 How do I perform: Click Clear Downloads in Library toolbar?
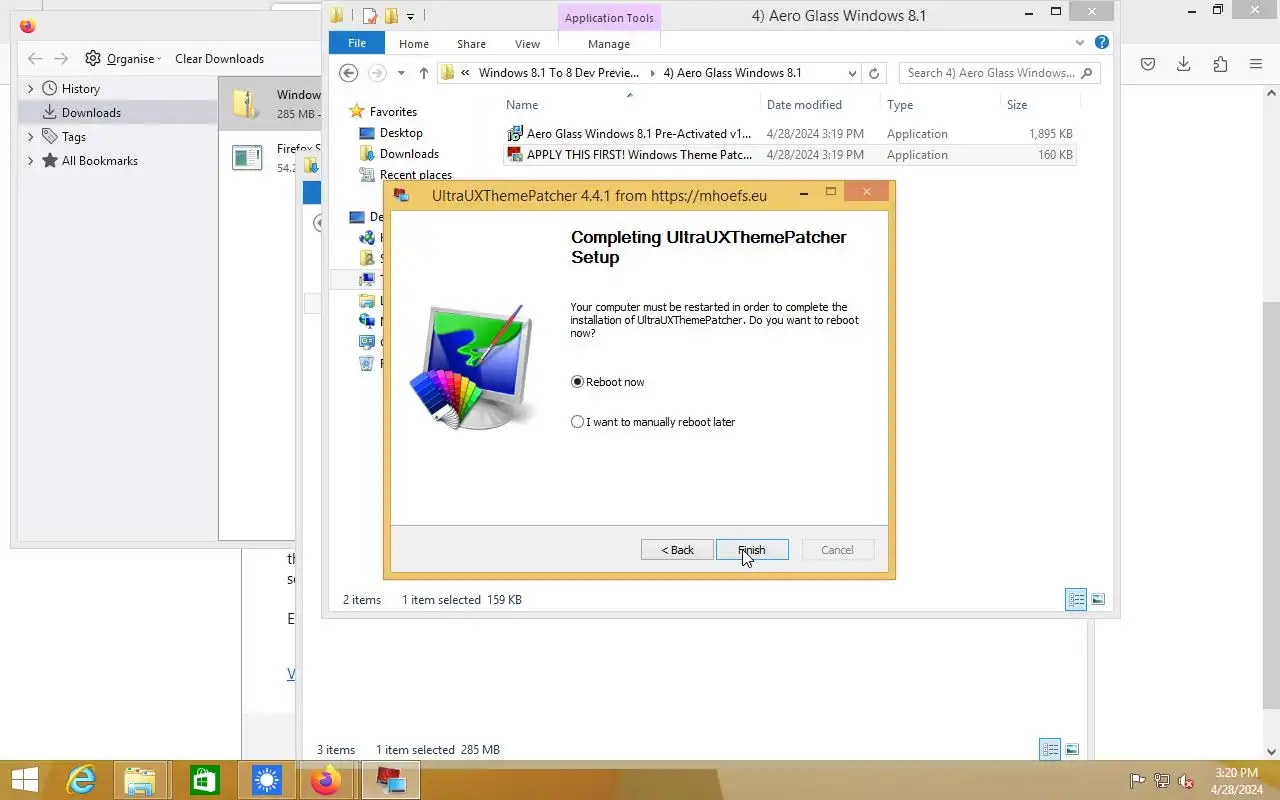(x=219, y=59)
